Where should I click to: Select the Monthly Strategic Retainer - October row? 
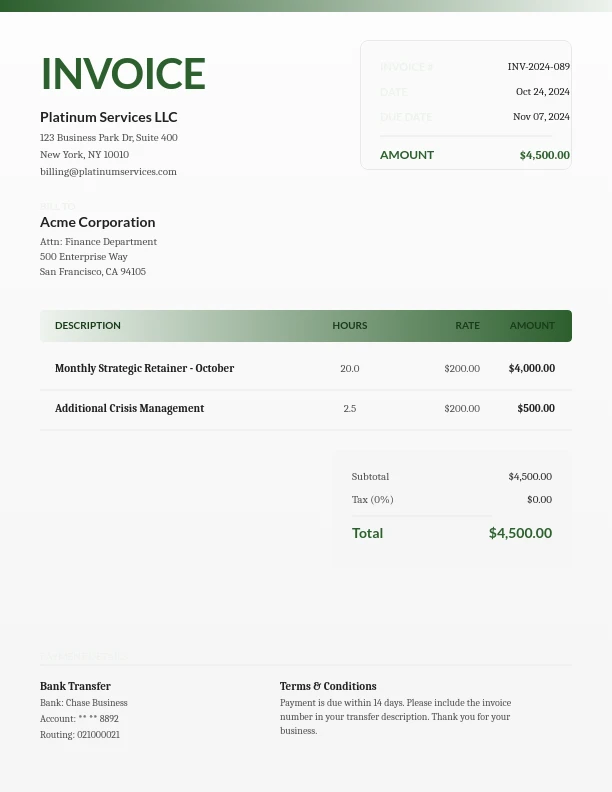coord(144,368)
